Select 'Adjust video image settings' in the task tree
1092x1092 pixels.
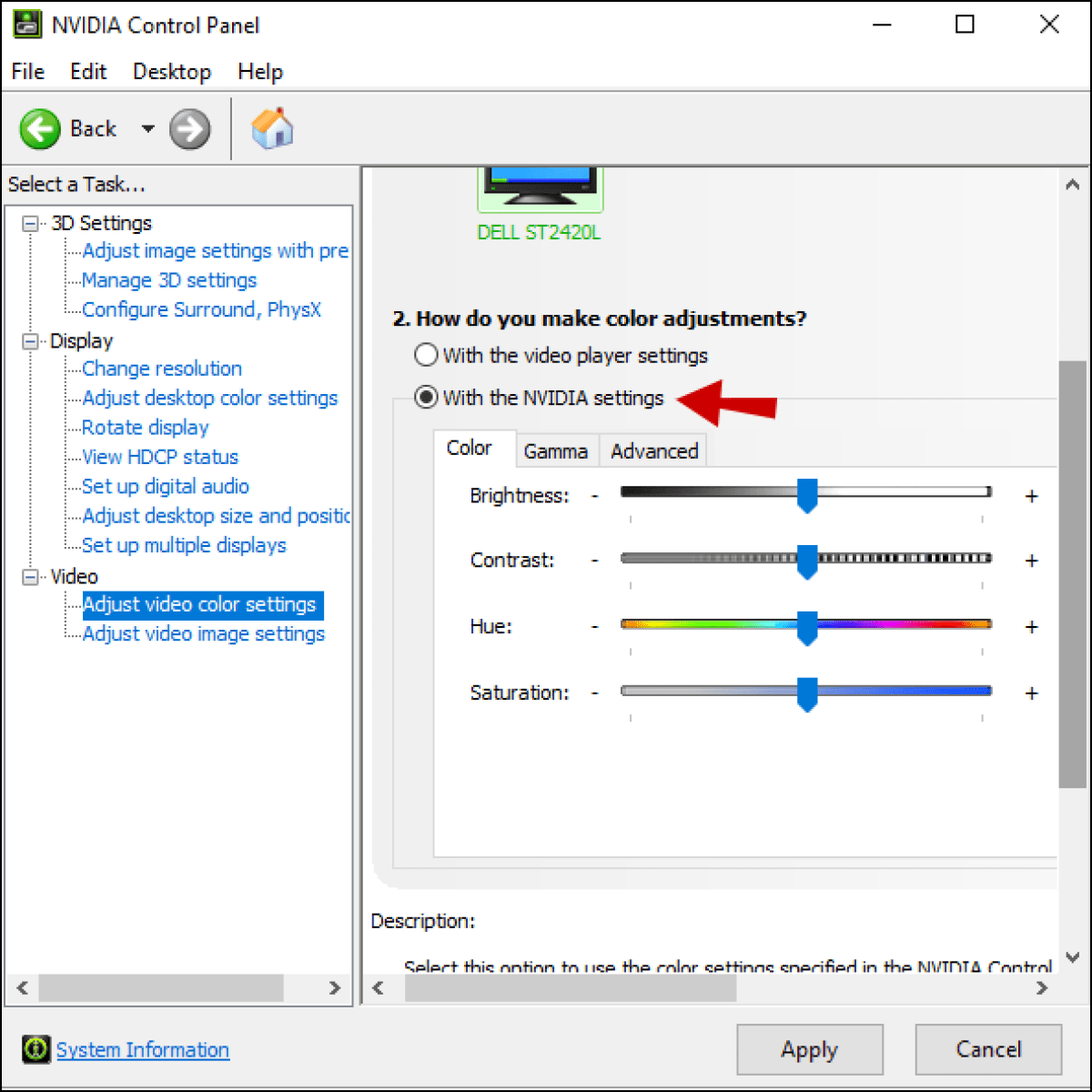(202, 633)
